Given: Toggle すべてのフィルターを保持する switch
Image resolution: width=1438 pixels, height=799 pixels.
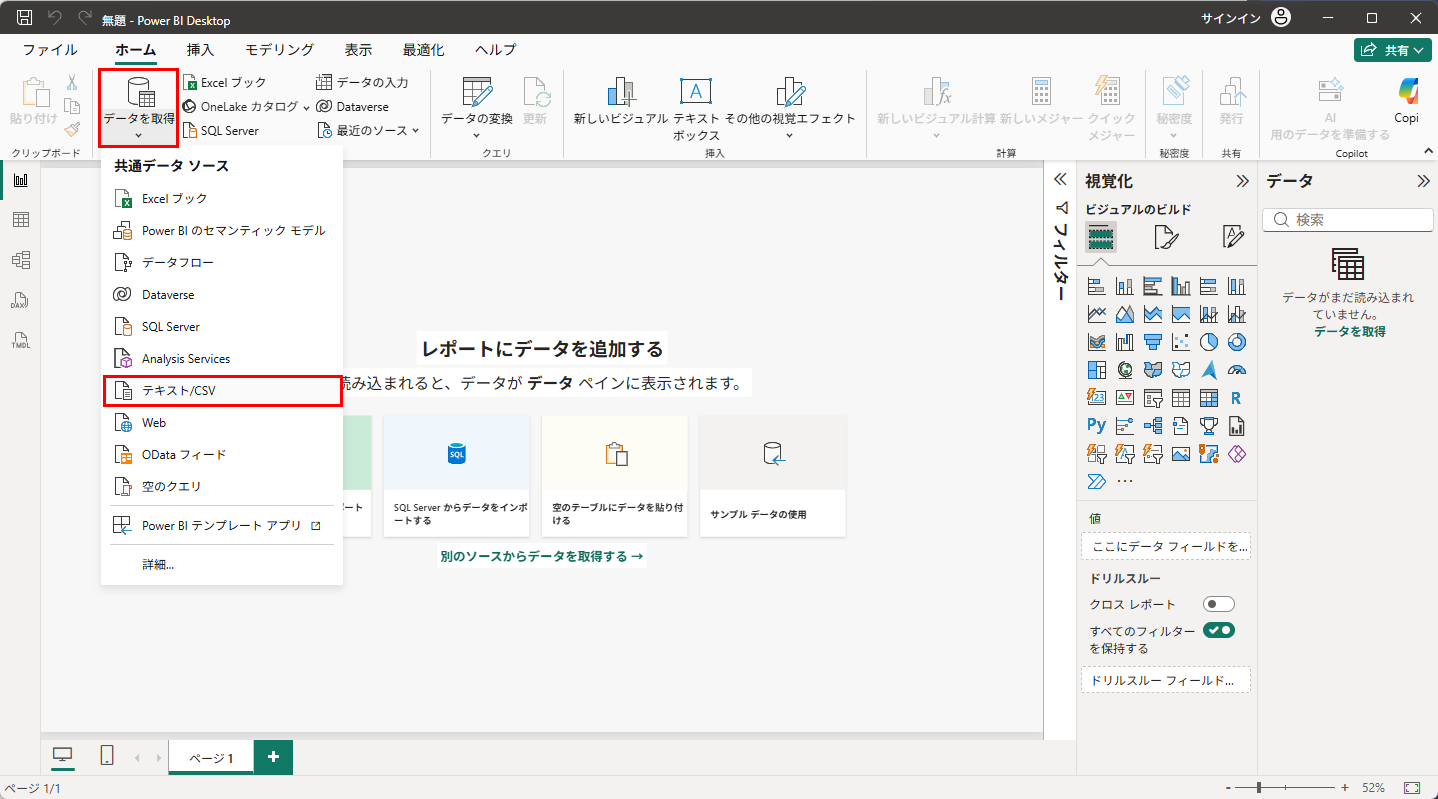Looking at the screenshot, I should [x=1219, y=630].
